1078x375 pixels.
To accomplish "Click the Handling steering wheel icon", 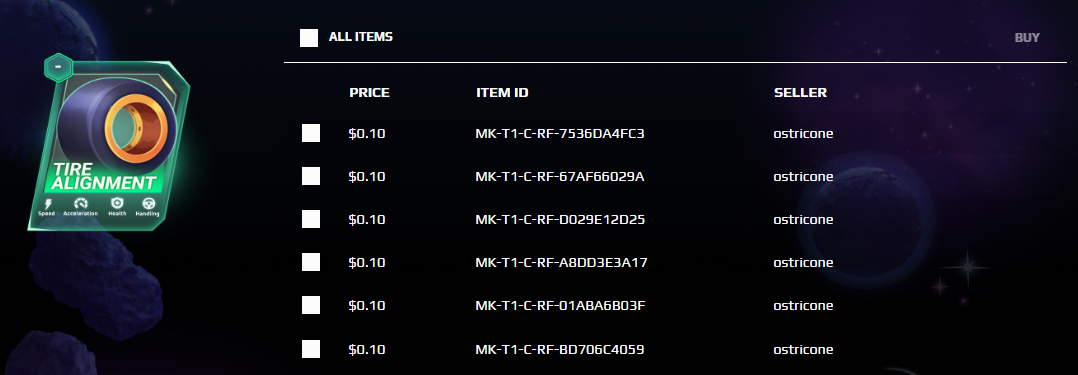I will [x=148, y=204].
